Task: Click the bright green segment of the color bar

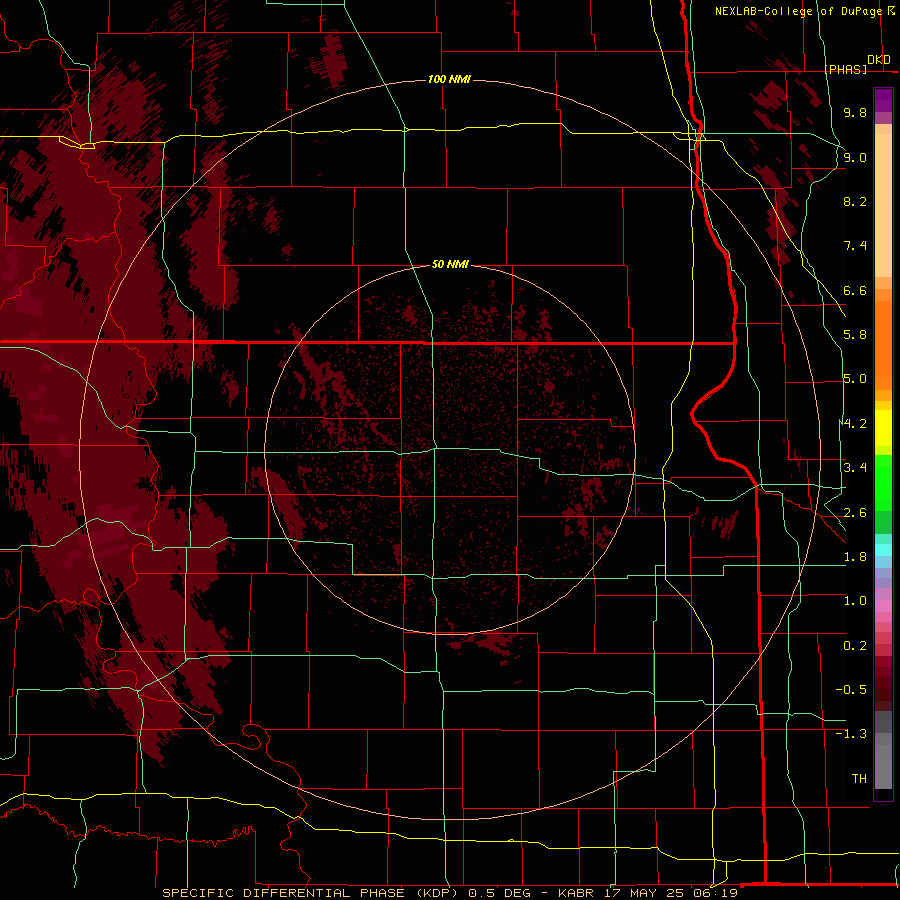Action: 883,483
